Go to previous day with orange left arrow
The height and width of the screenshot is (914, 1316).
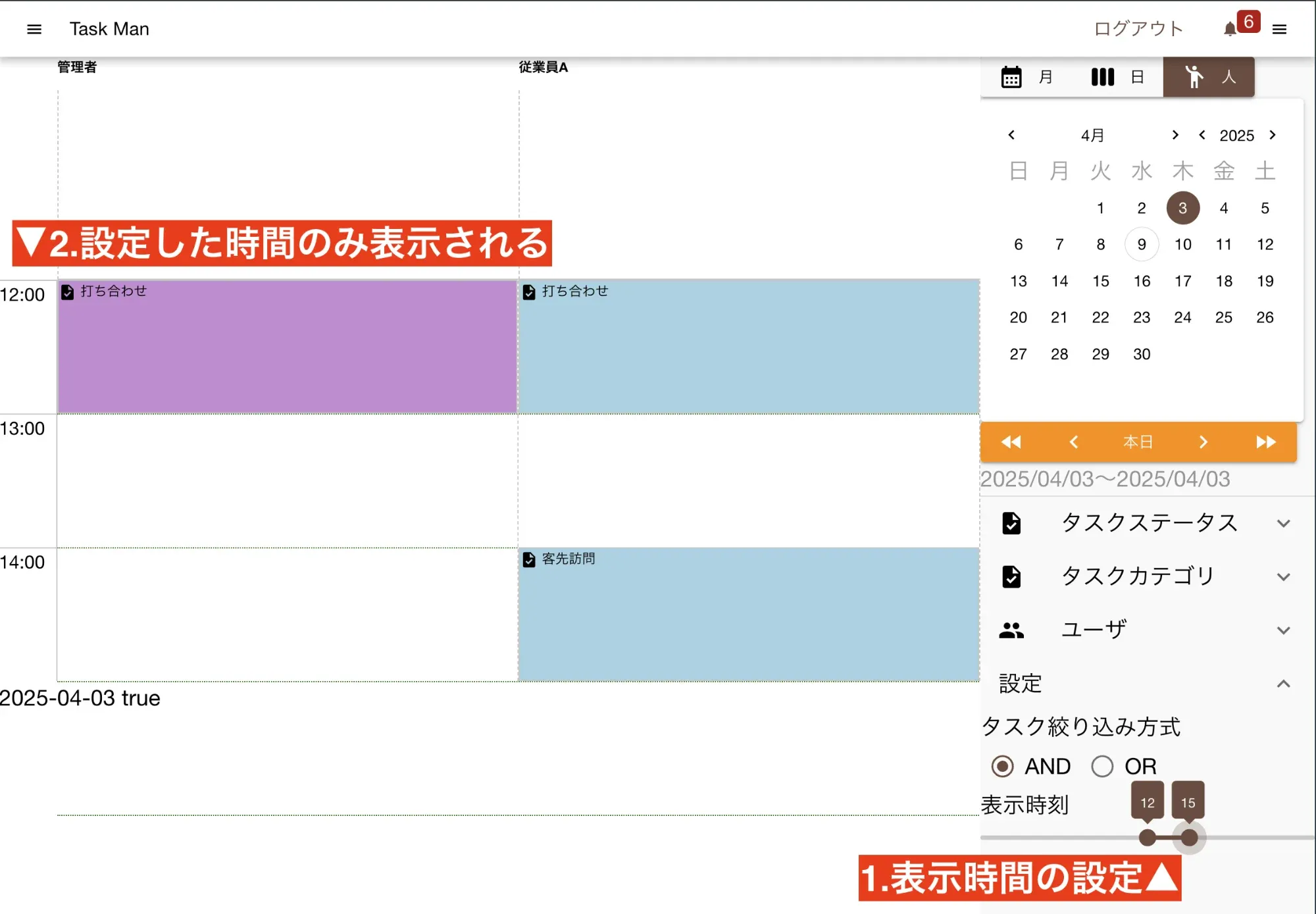(1074, 442)
